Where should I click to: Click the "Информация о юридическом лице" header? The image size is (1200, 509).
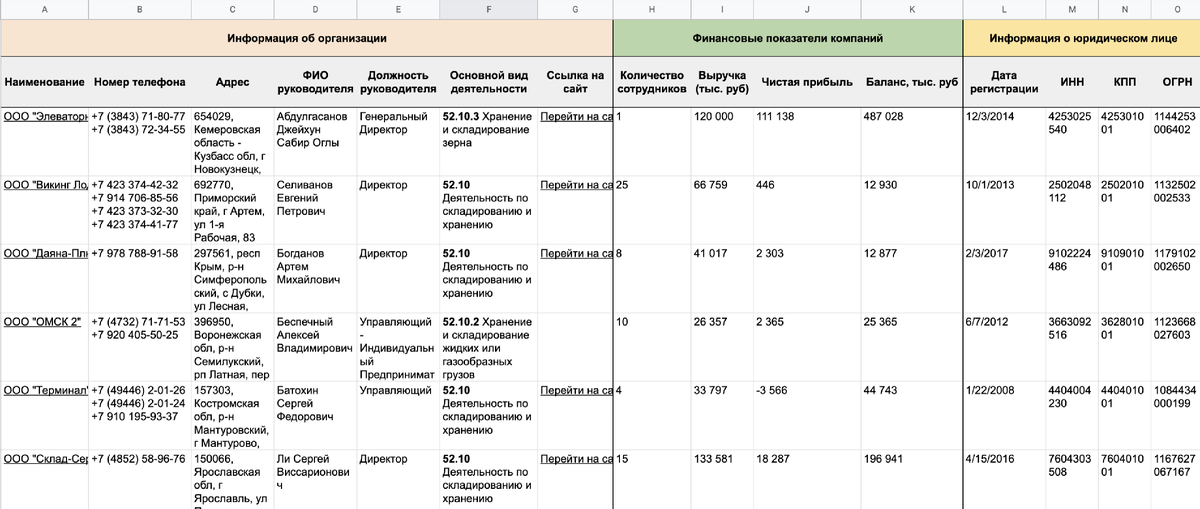pyautogui.click(x=1082, y=38)
